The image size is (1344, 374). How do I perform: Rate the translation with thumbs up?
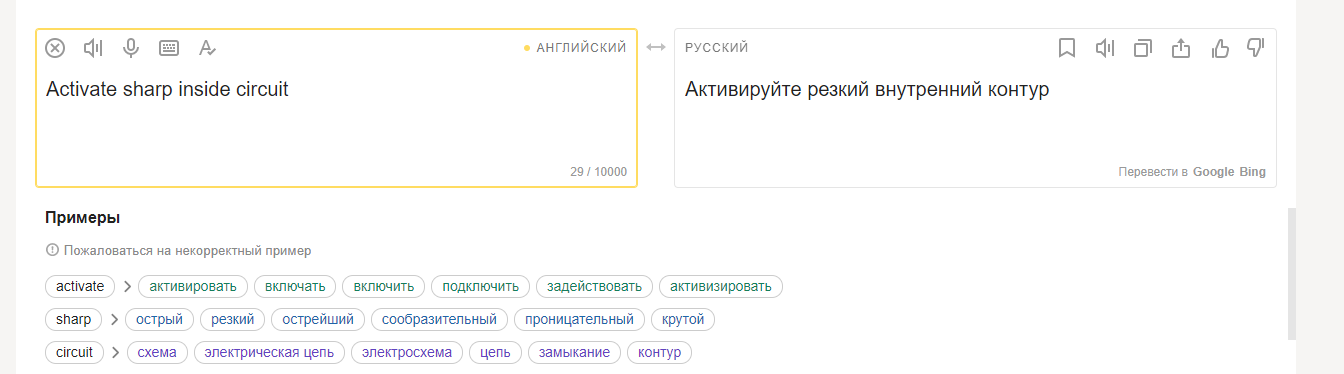click(x=1219, y=47)
